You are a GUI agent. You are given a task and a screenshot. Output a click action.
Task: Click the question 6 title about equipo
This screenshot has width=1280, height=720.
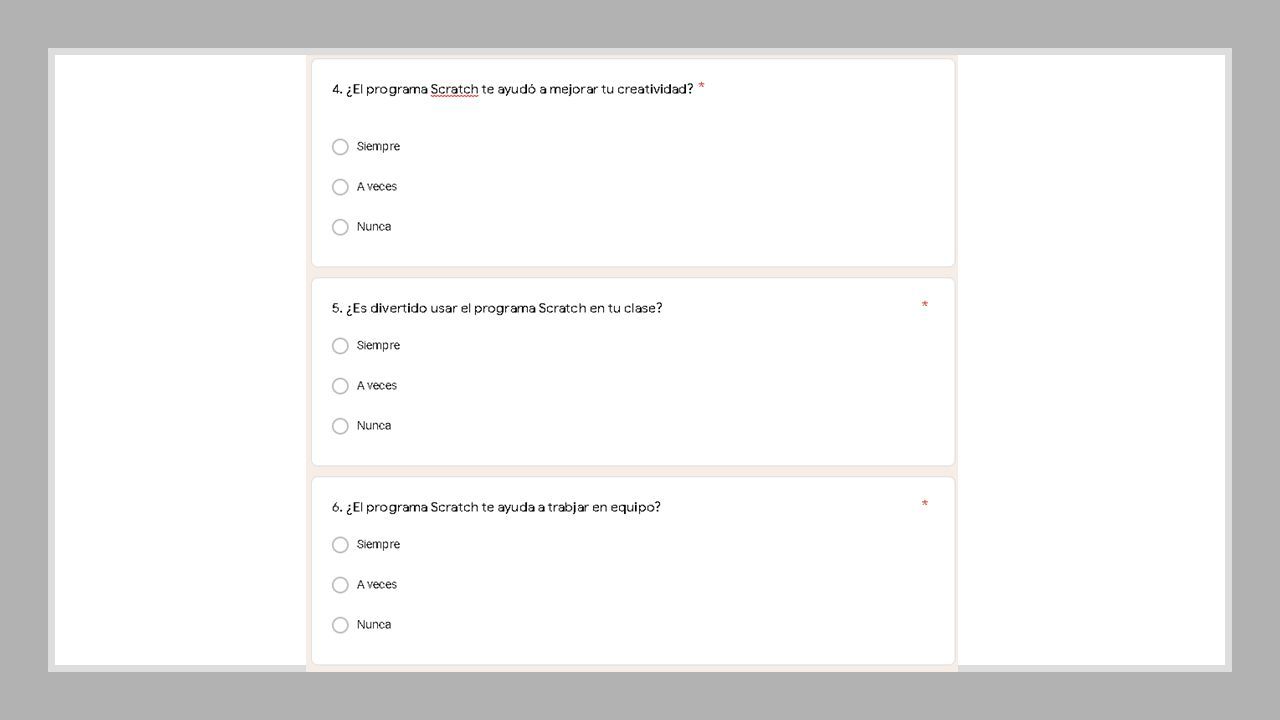coord(496,507)
